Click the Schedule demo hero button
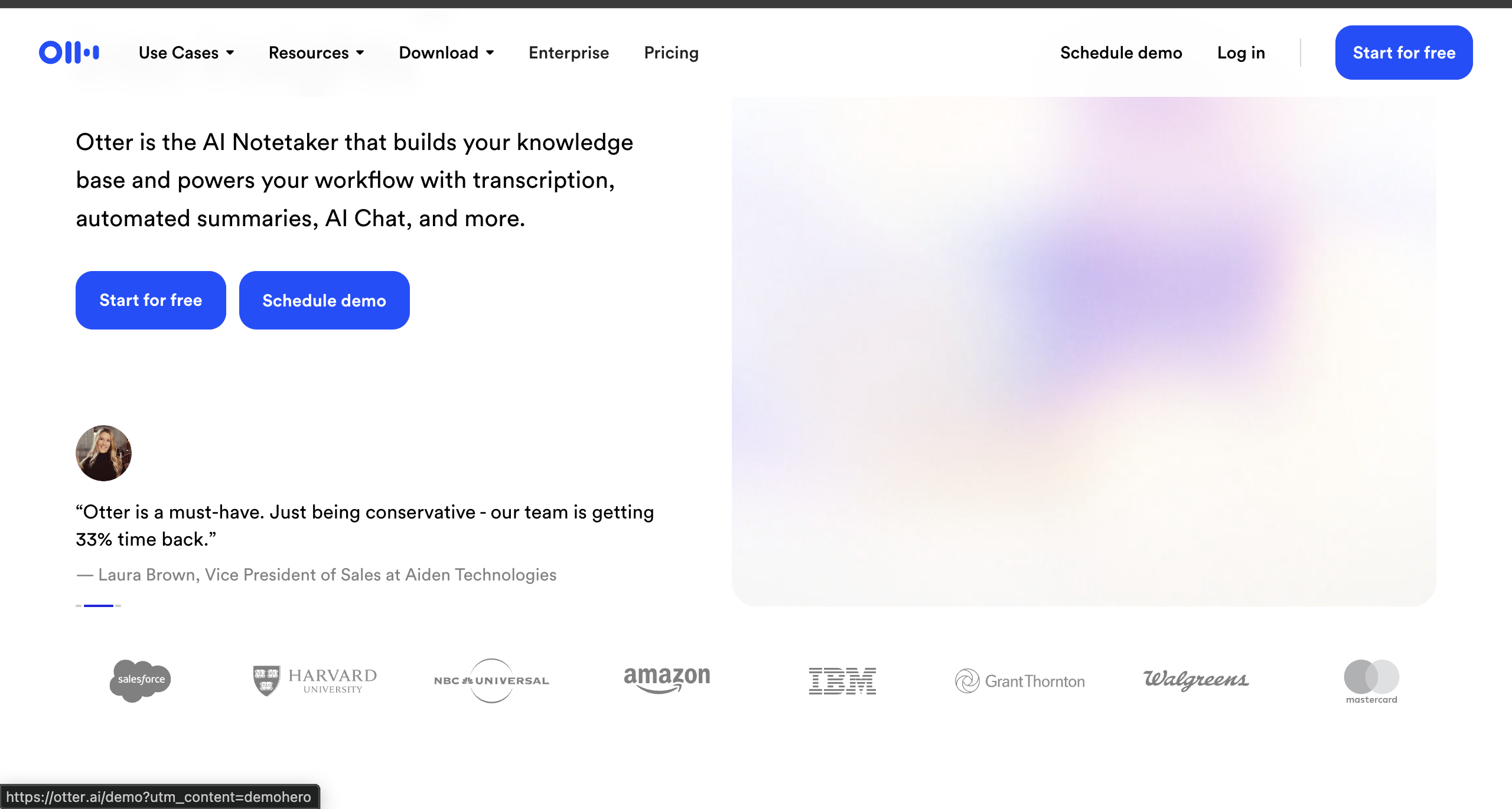The height and width of the screenshot is (809, 1512). pos(324,300)
